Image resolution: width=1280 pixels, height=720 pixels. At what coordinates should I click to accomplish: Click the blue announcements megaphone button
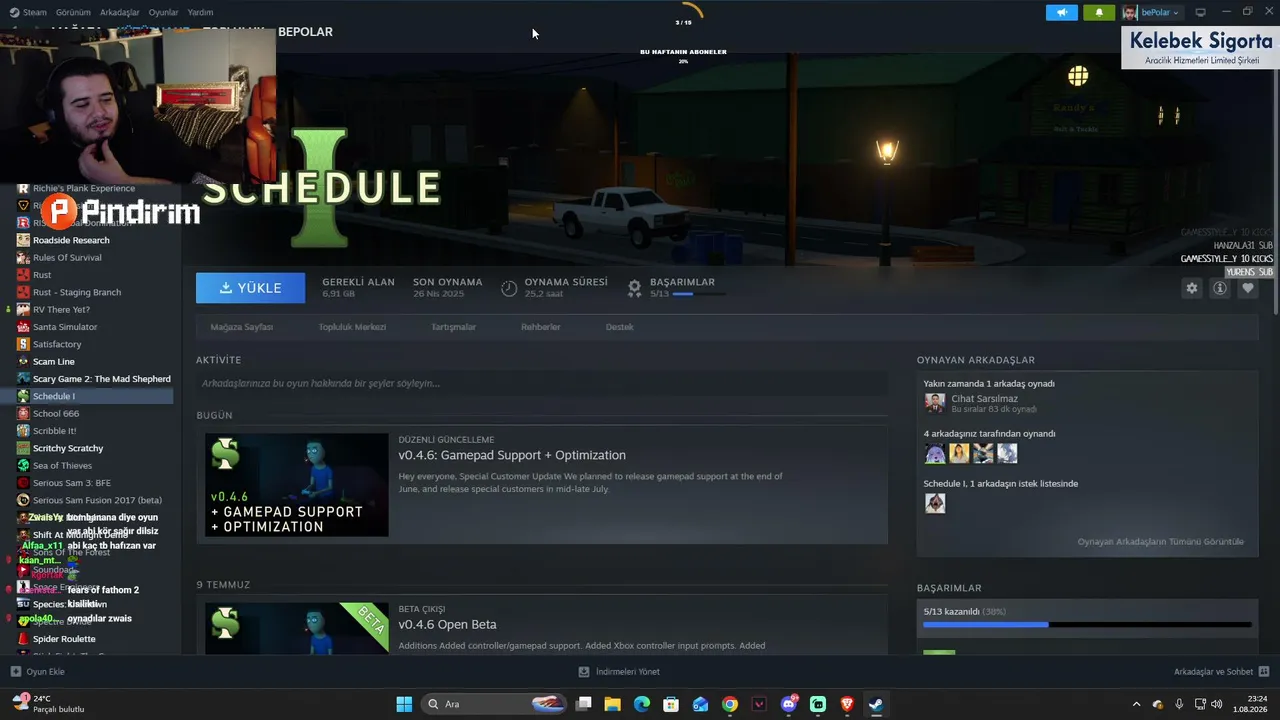coord(1062,12)
